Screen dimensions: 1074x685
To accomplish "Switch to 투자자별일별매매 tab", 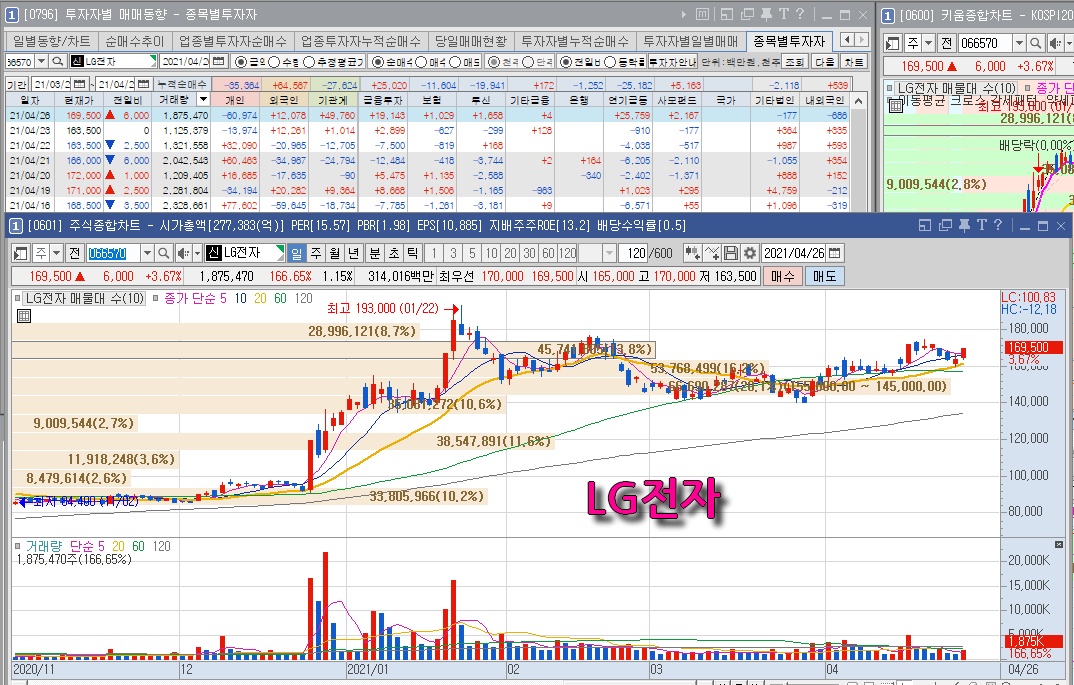I will pyautogui.click(x=690, y=42).
